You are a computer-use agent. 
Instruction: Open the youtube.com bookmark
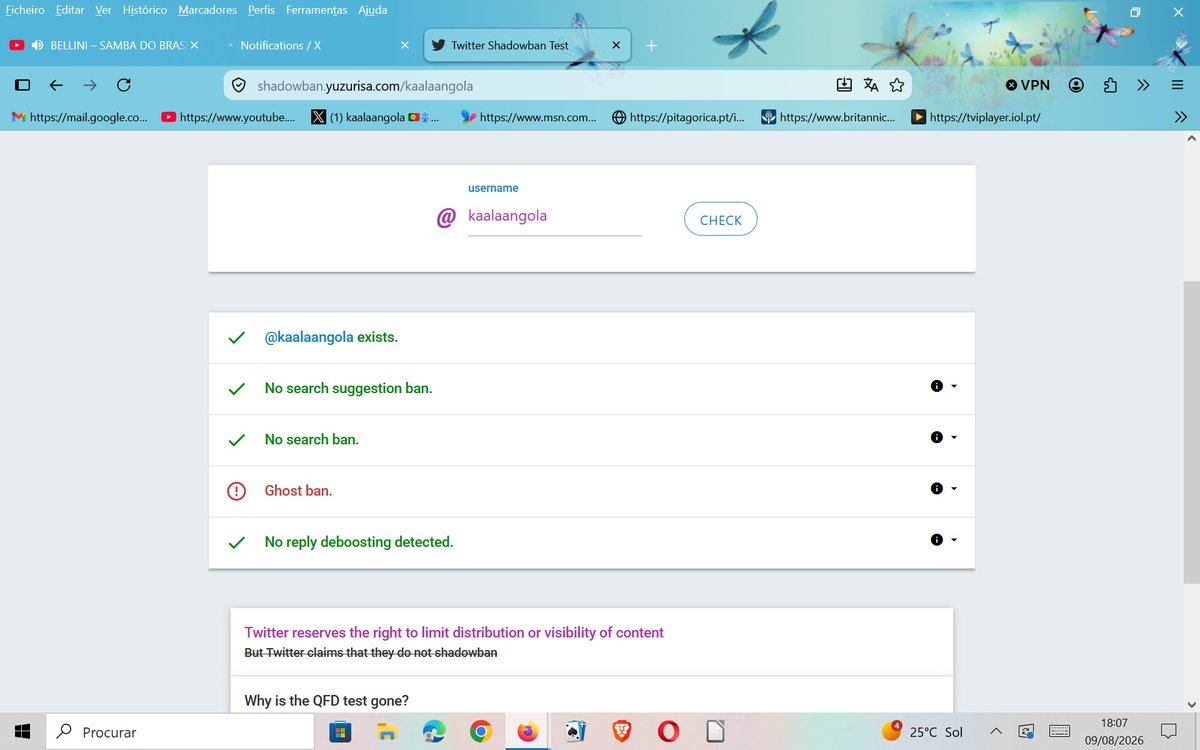click(x=229, y=117)
